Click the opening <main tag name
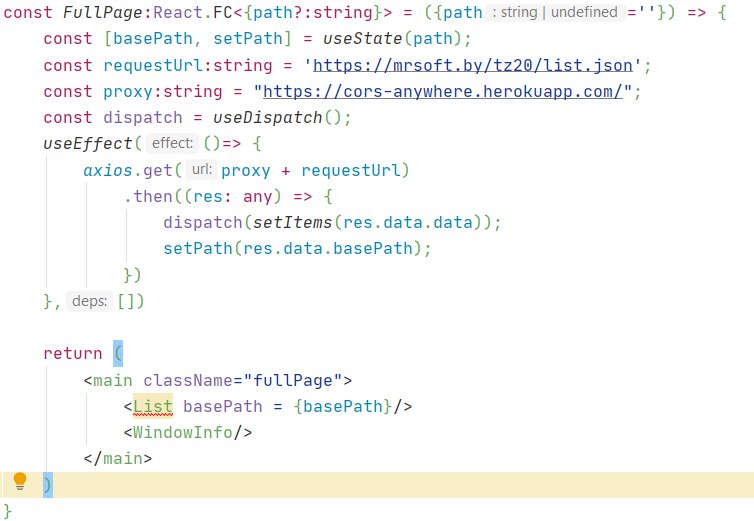The image size is (754, 521). 113,381
